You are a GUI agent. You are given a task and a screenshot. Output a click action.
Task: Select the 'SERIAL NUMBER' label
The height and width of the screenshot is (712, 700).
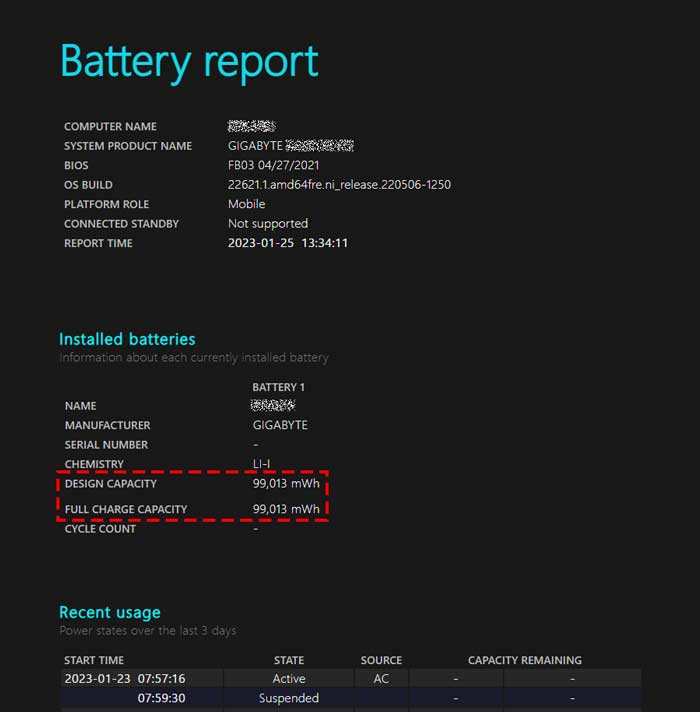tap(106, 445)
